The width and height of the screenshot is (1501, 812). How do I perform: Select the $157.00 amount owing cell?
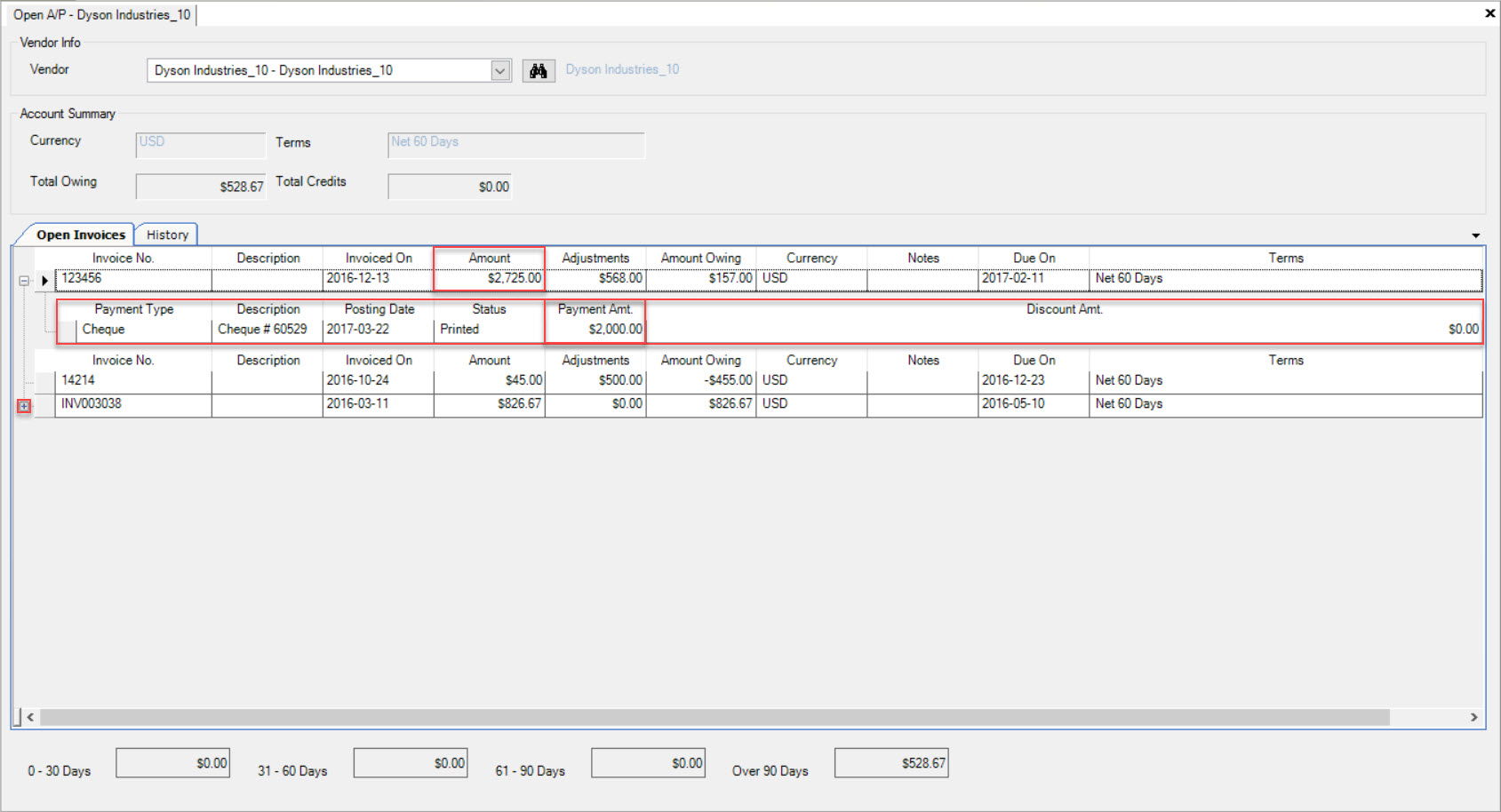tap(701, 279)
